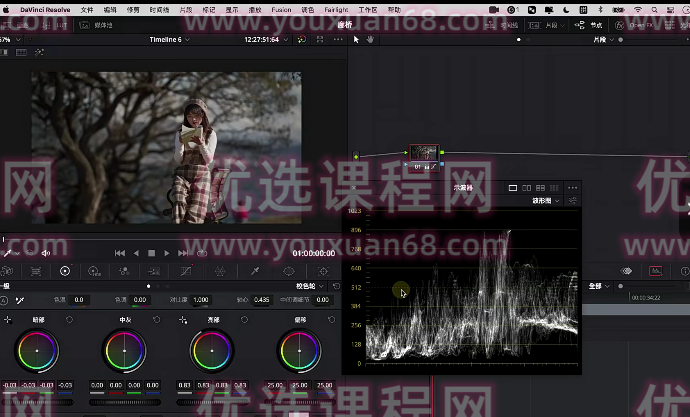Image resolution: width=690 pixels, height=417 pixels.
Task: Open the Camera Raw palette
Action: [x=7, y=271]
